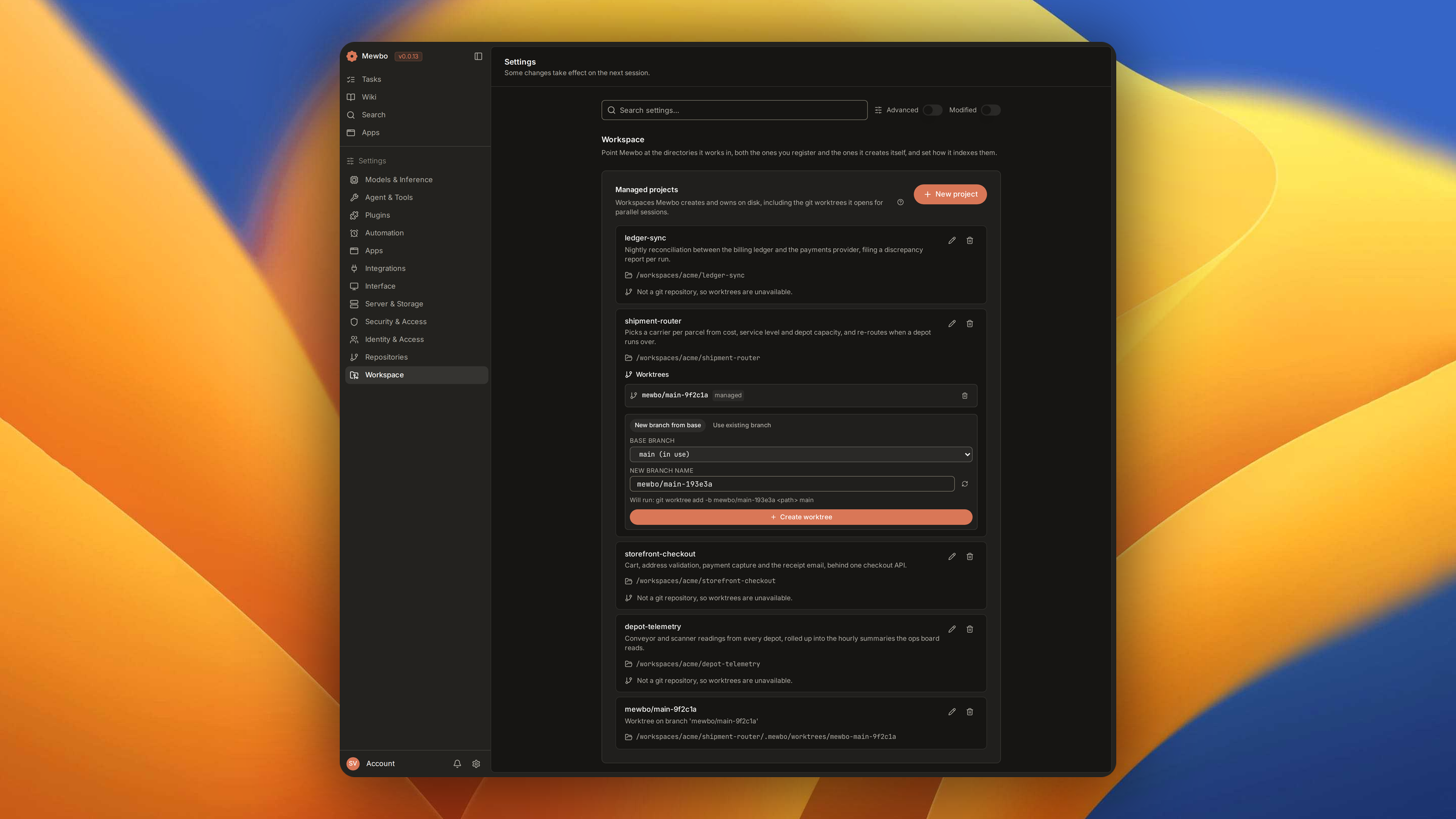Open Agent & Tools settings
The image size is (1456, 819).
coord(416,198)
